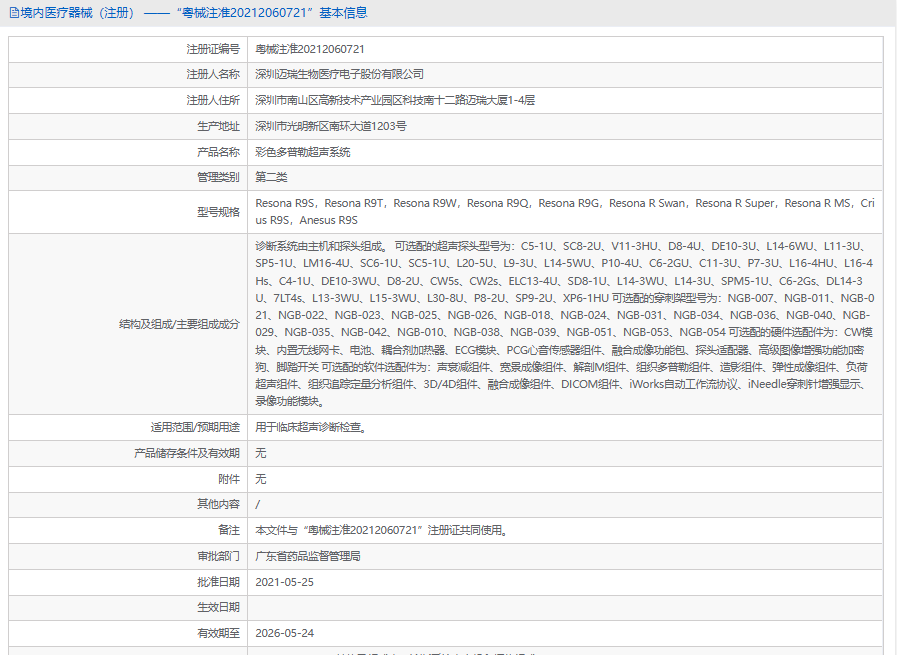Click the label "其他内容"
Viewport: 897px width, 655px height.
click(x=218, y=504)
